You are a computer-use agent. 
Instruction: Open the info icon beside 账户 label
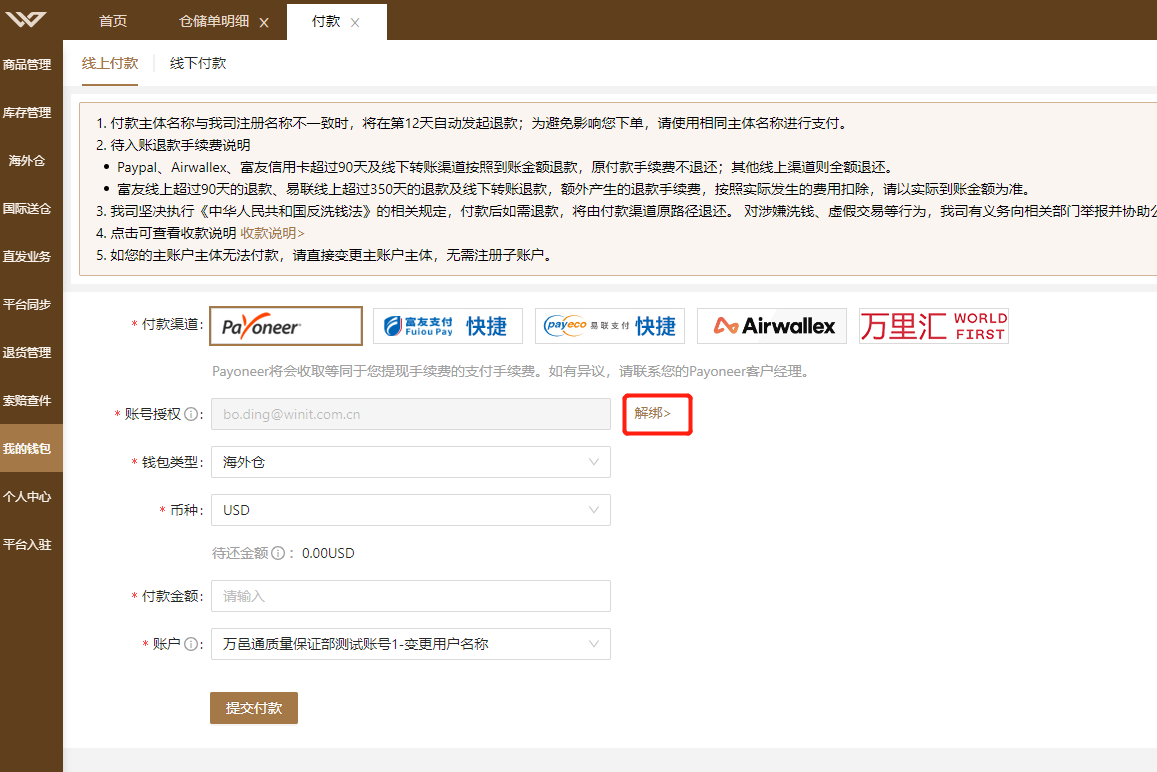pos(191,644)
